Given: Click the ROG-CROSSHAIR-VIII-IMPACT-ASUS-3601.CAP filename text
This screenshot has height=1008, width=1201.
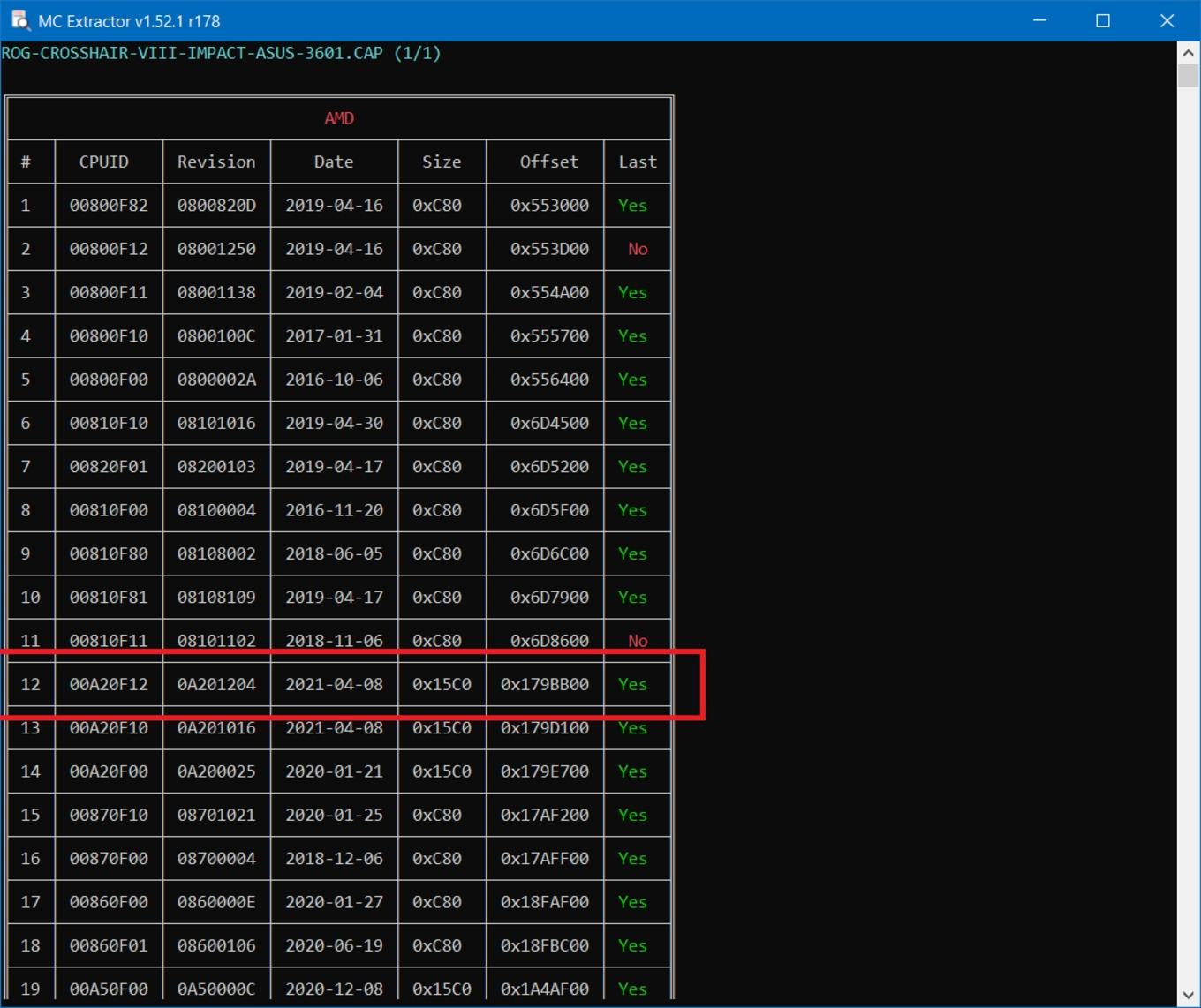Looking at the screenshot, I should [193, 53].
